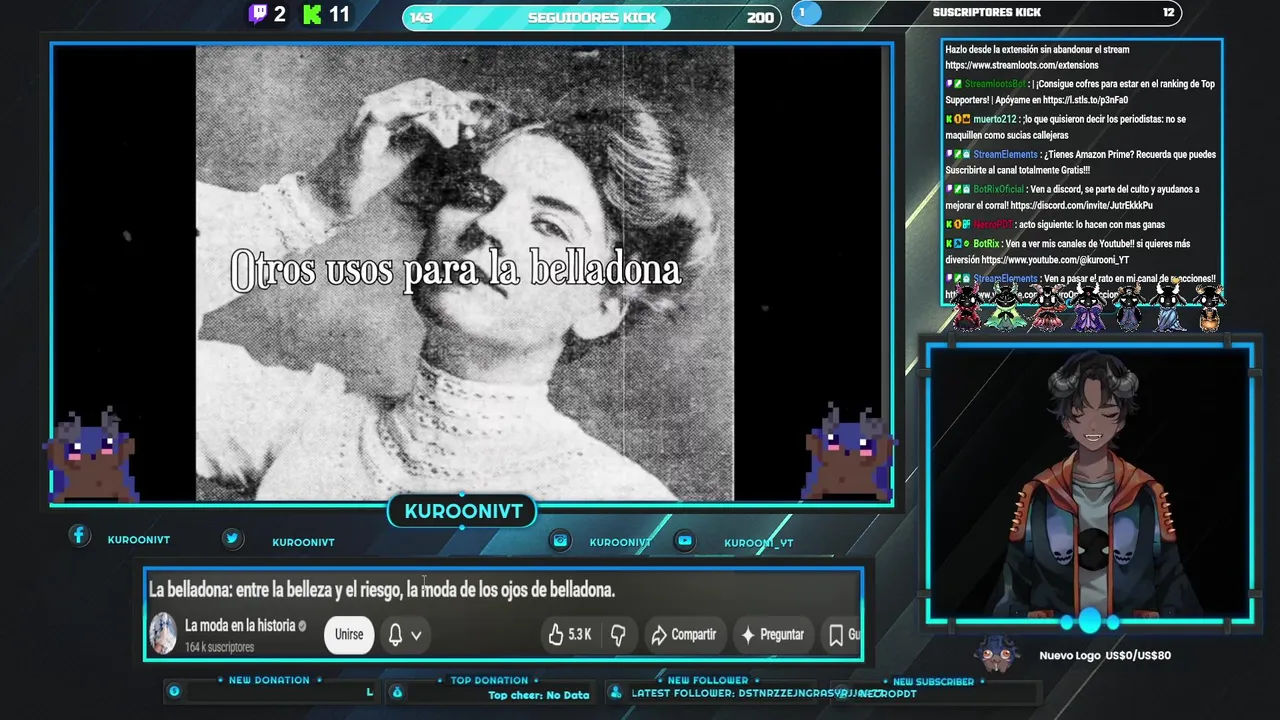The height and width of the screenshot is (720, 1280).
Task: Click the Top Donation money bag icon
Action: pyautogui.click(x=397, y=692)
